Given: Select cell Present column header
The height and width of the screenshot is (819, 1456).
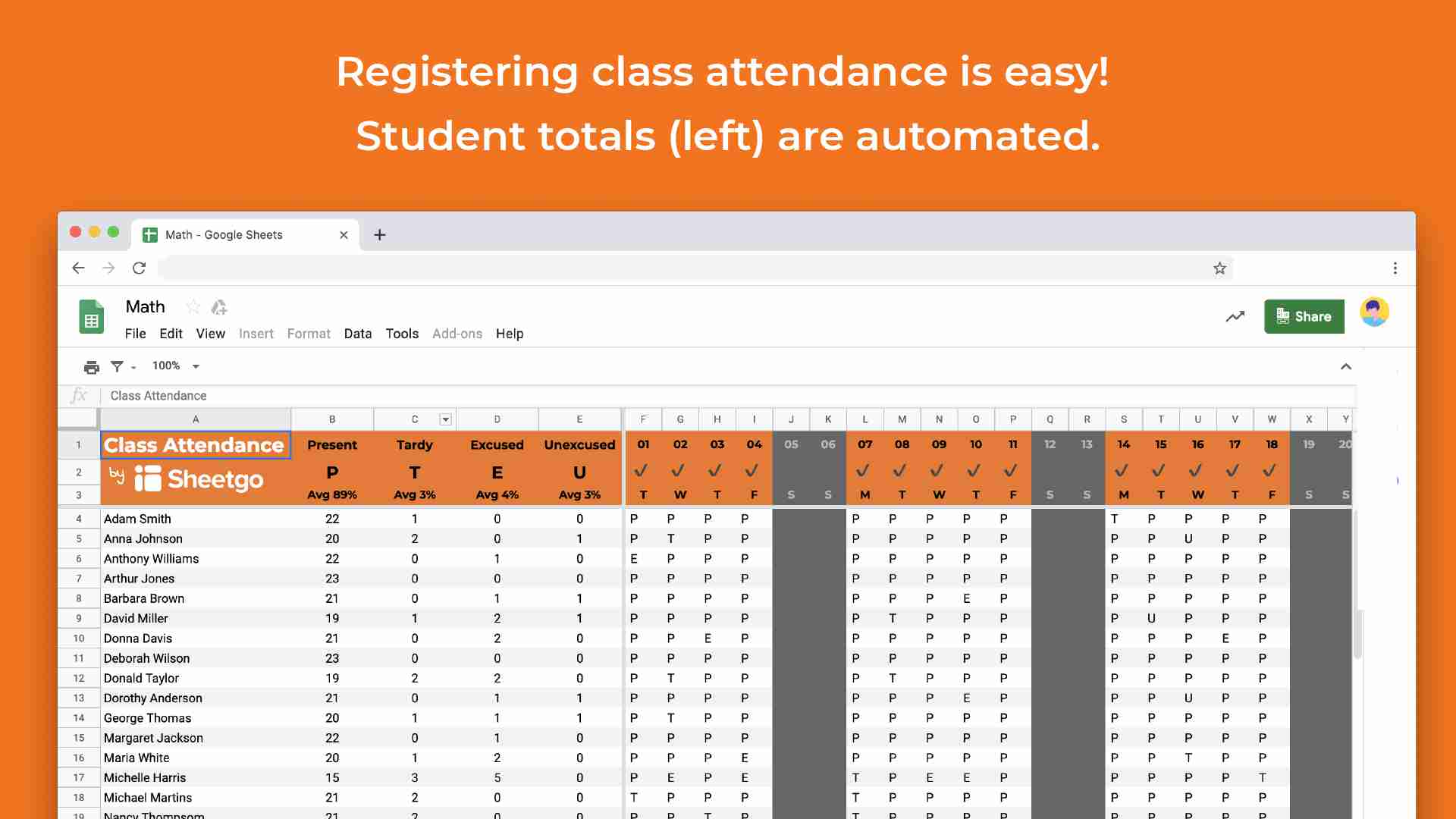Looking at the screenshot, I should [x=331, y=444].
